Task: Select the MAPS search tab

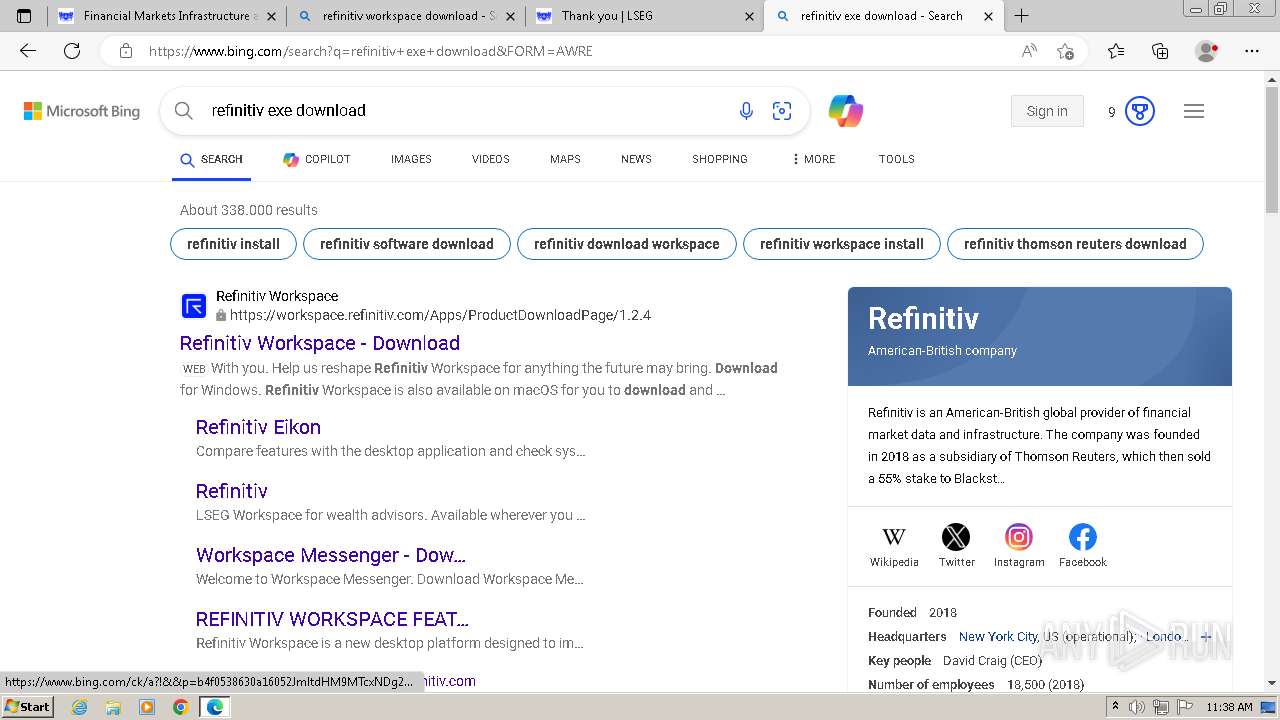Action: pos(565,159)
